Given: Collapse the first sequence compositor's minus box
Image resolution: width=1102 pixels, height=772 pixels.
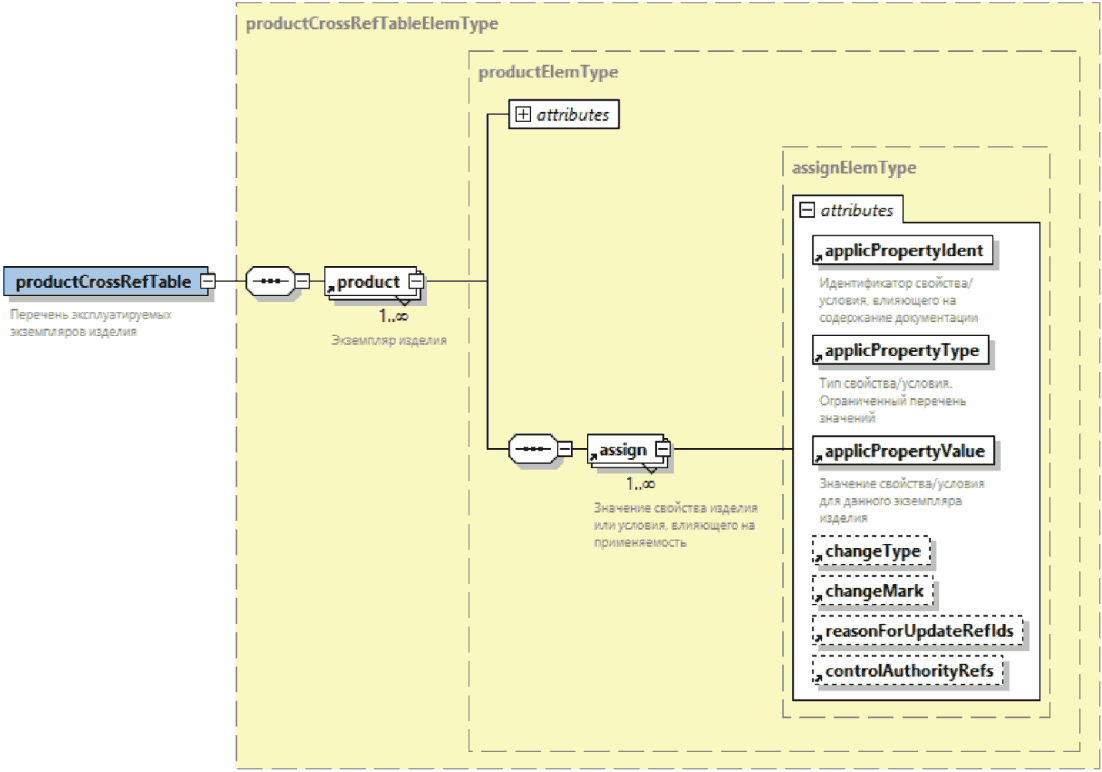Looking at the screenshot, I should point(301,282).
